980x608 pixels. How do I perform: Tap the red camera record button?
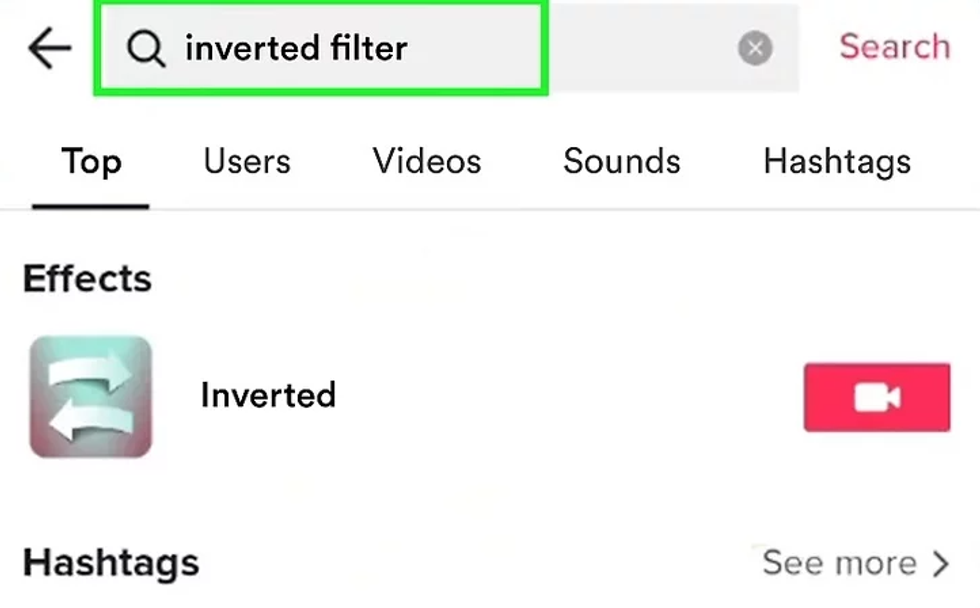[876, 397]
